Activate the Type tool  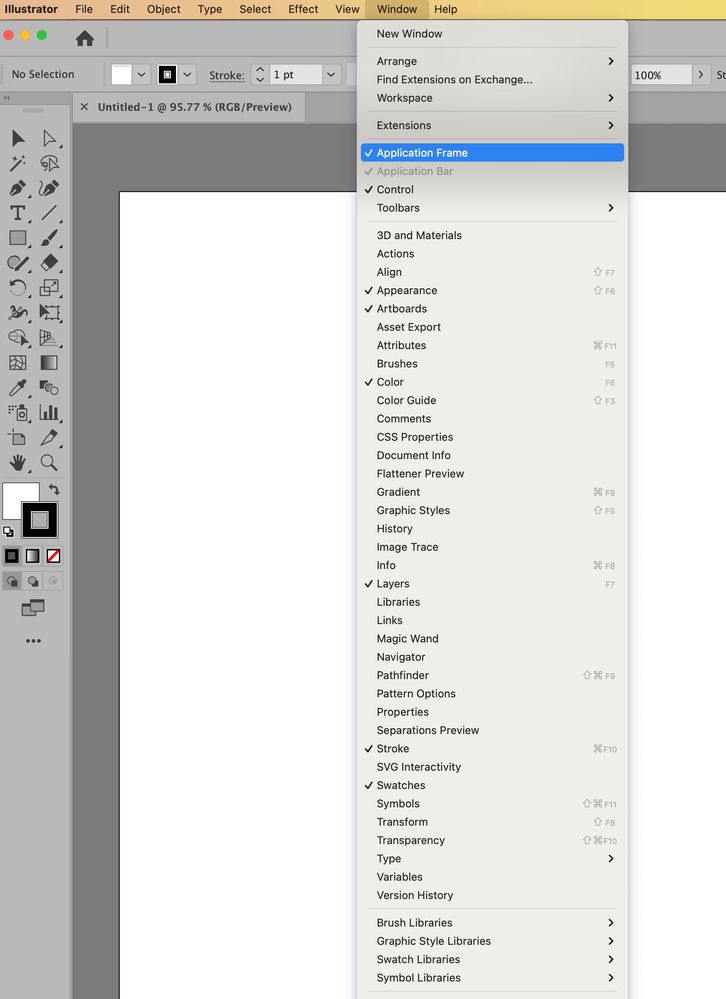[x=18, y=213]
